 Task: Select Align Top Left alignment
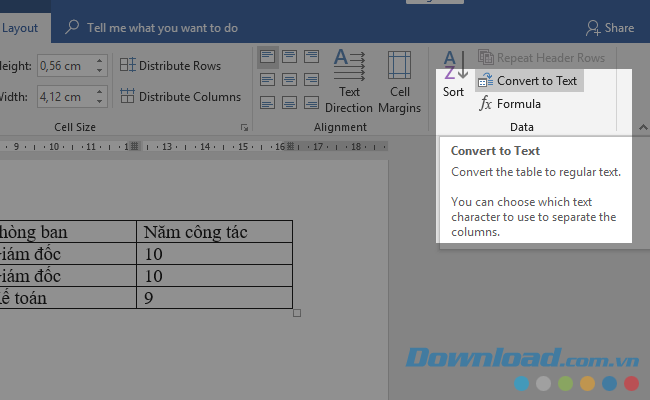click(268, 57)
